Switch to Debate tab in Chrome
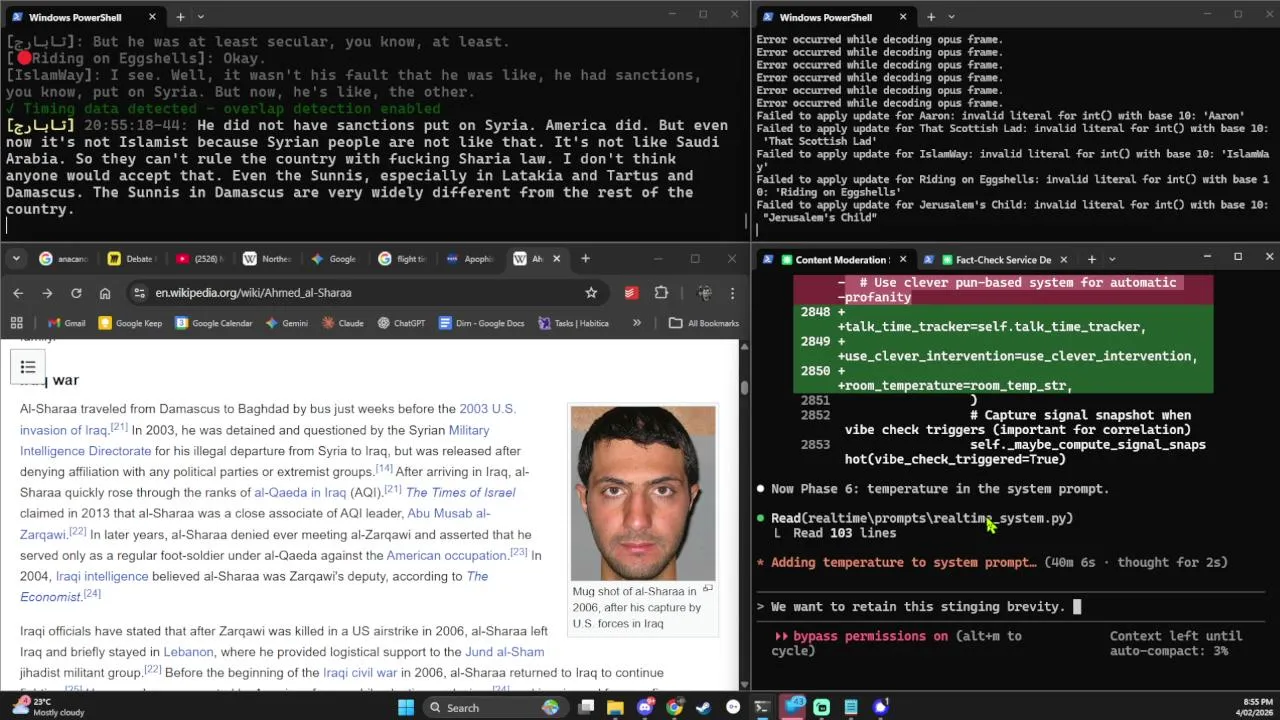 pos(132,259)
